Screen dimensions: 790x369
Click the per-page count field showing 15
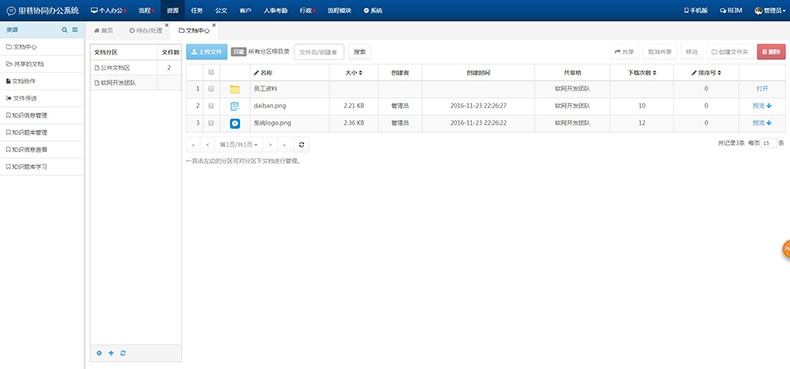coord(769,144)
